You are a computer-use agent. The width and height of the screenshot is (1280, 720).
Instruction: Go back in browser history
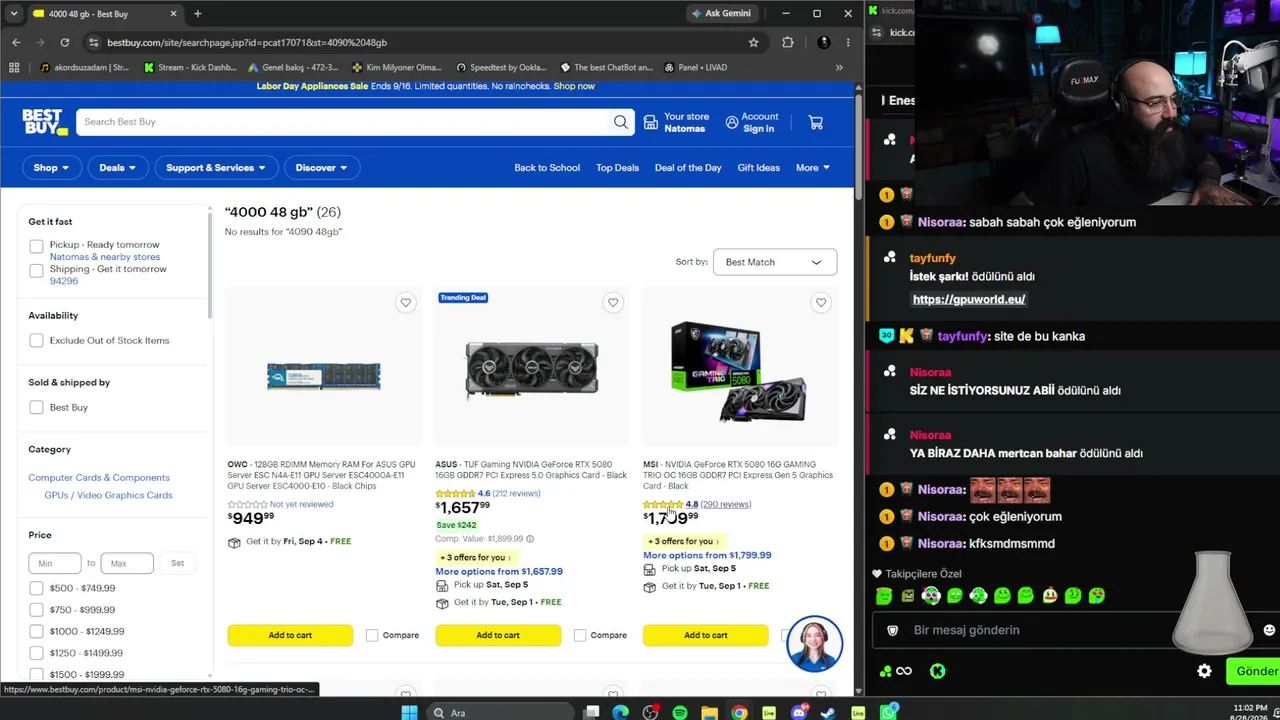coord(16,42)
